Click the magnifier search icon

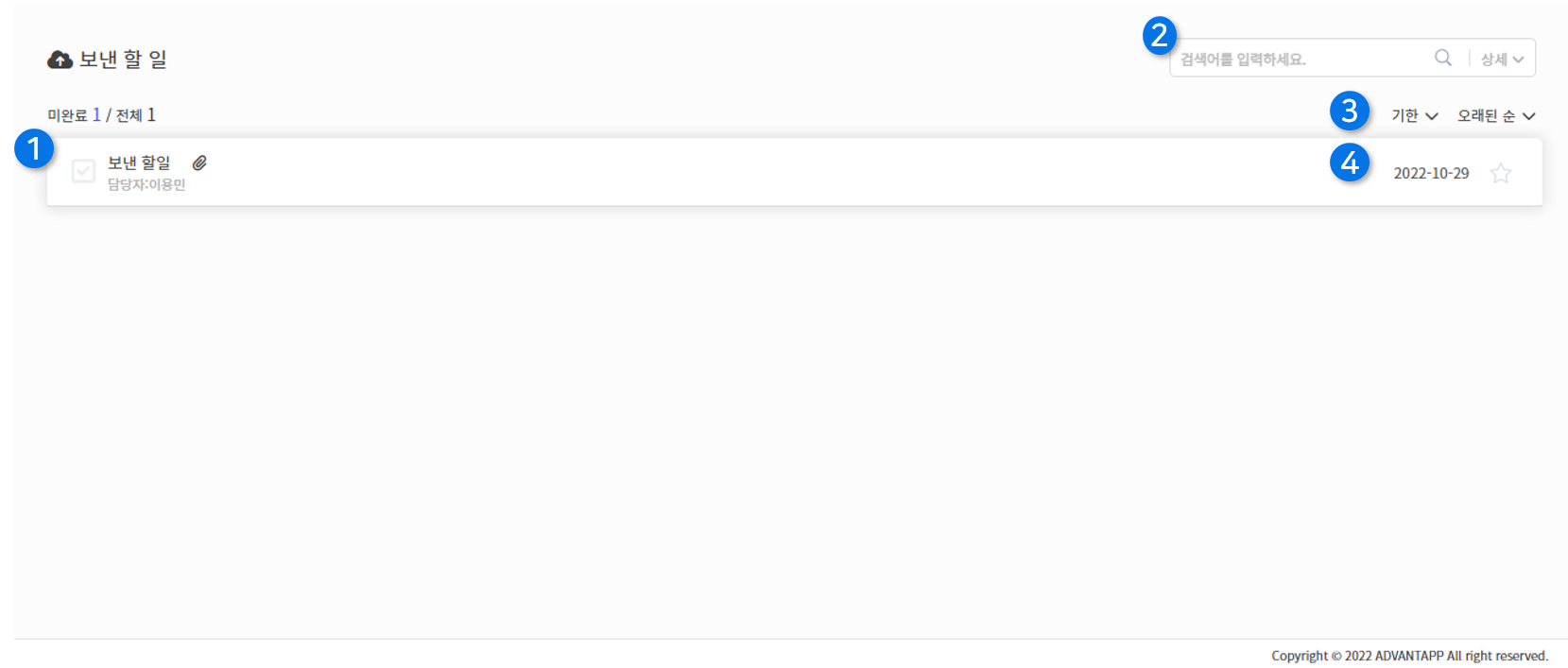coord(1442,58)
